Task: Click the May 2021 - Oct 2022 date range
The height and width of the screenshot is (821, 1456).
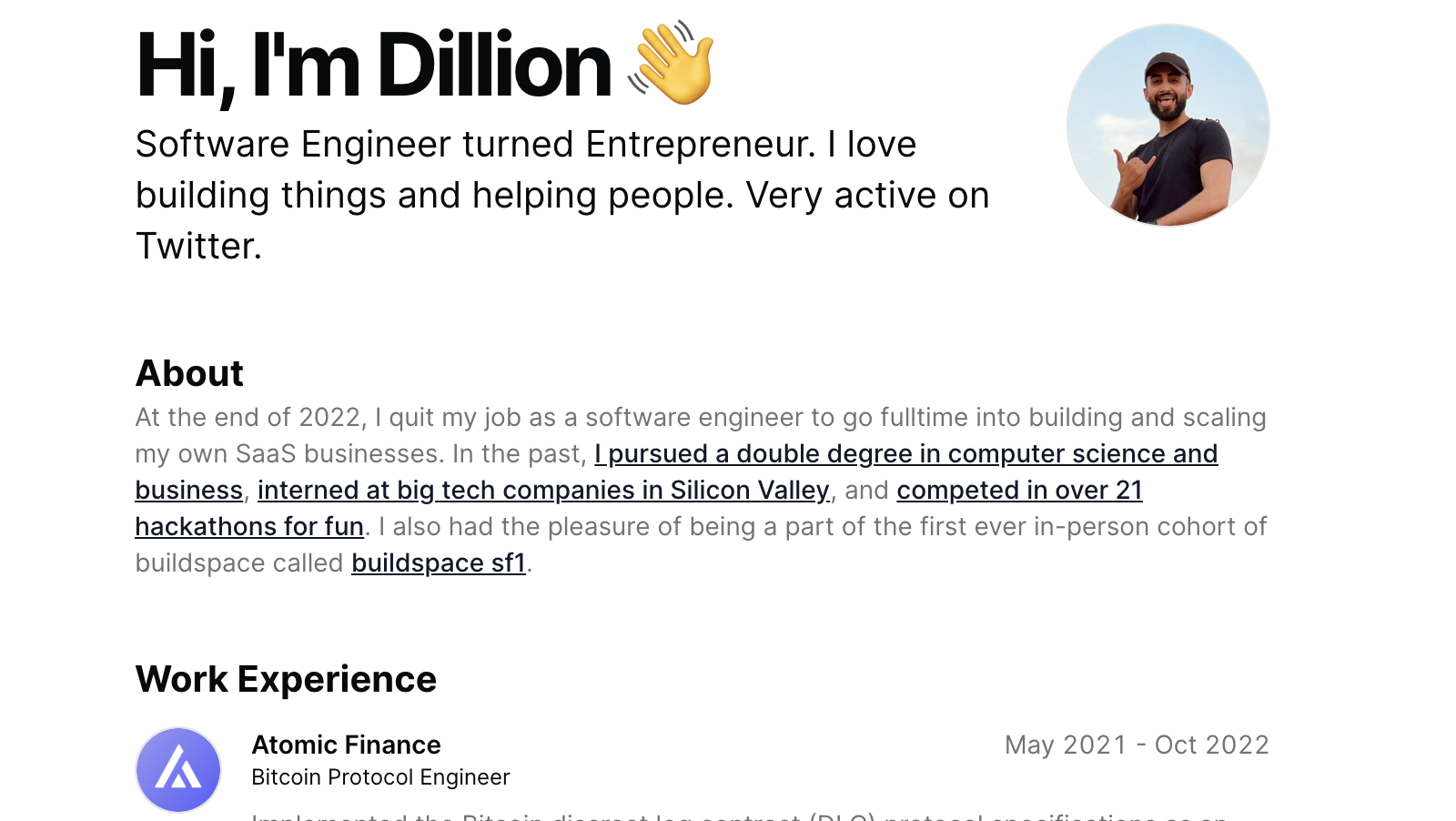Action: 1137,745
